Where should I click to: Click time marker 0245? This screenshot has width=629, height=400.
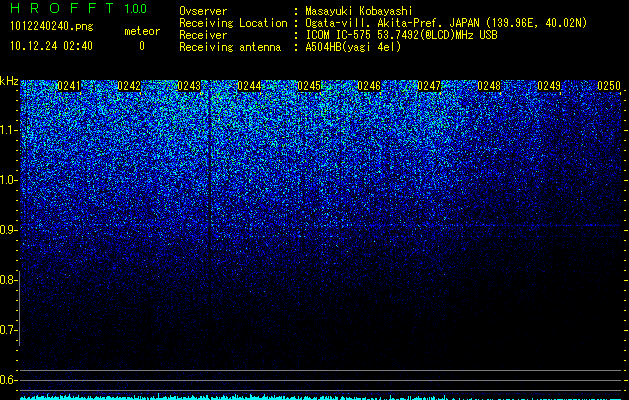(309, 86)
